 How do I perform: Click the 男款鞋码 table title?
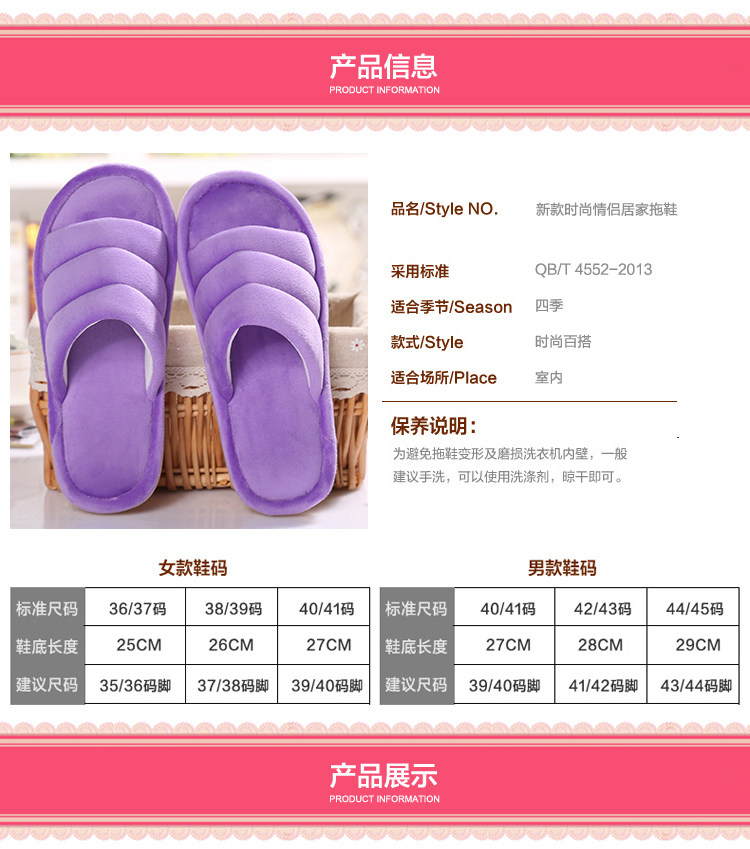[562, 567]
